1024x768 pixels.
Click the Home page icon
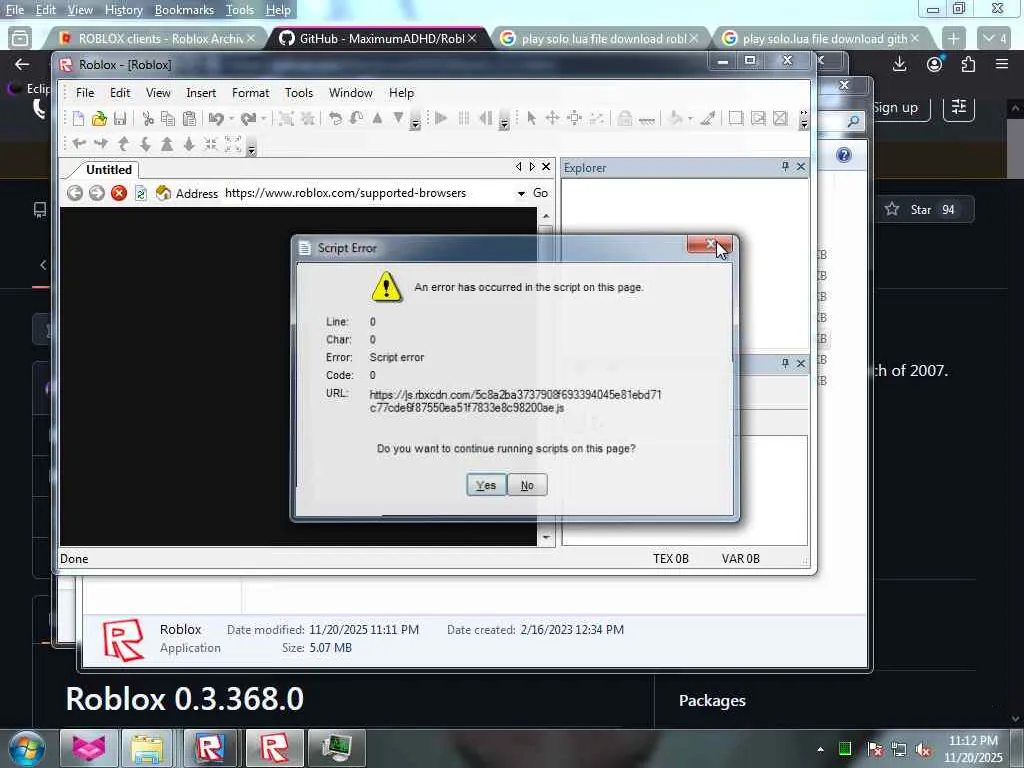tap(163, 193)
